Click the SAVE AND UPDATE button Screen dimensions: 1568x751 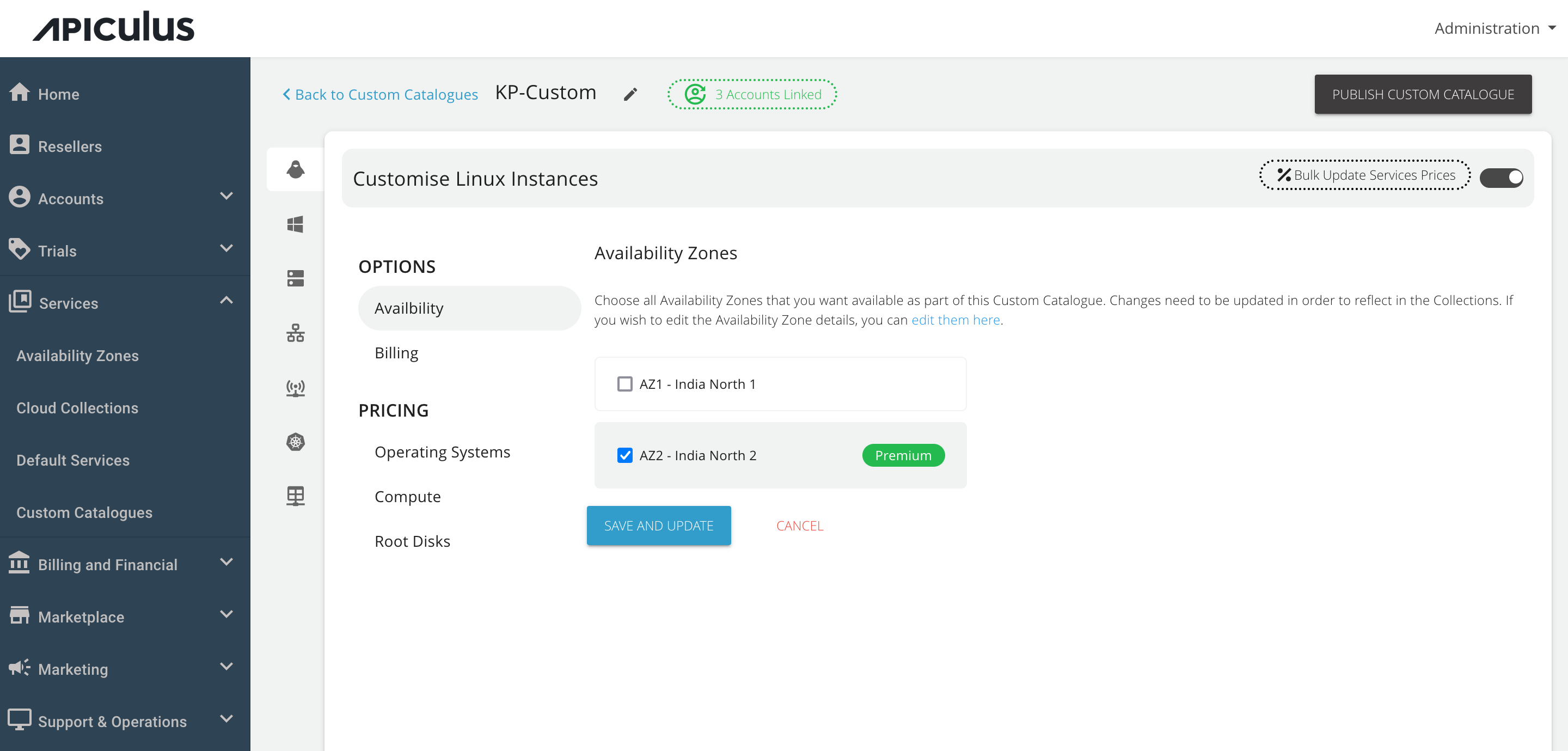(659, 525)
